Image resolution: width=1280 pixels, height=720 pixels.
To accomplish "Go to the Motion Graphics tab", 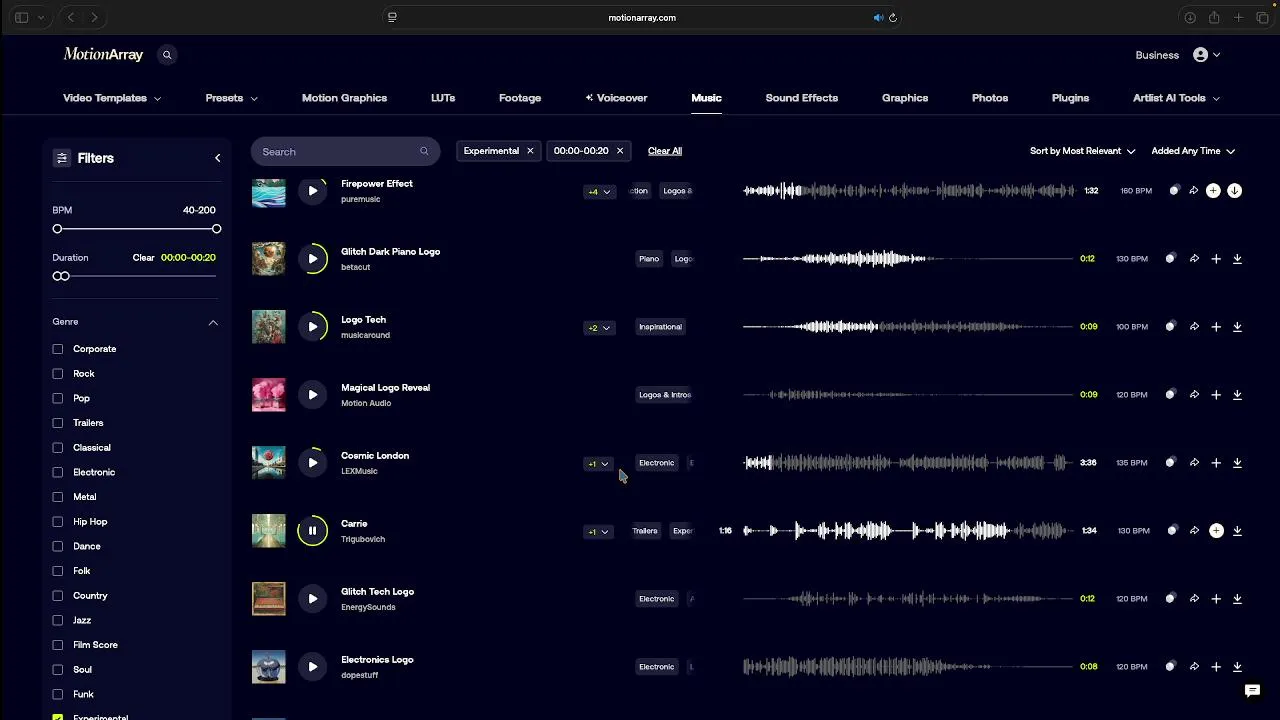I will pos(344,98).
